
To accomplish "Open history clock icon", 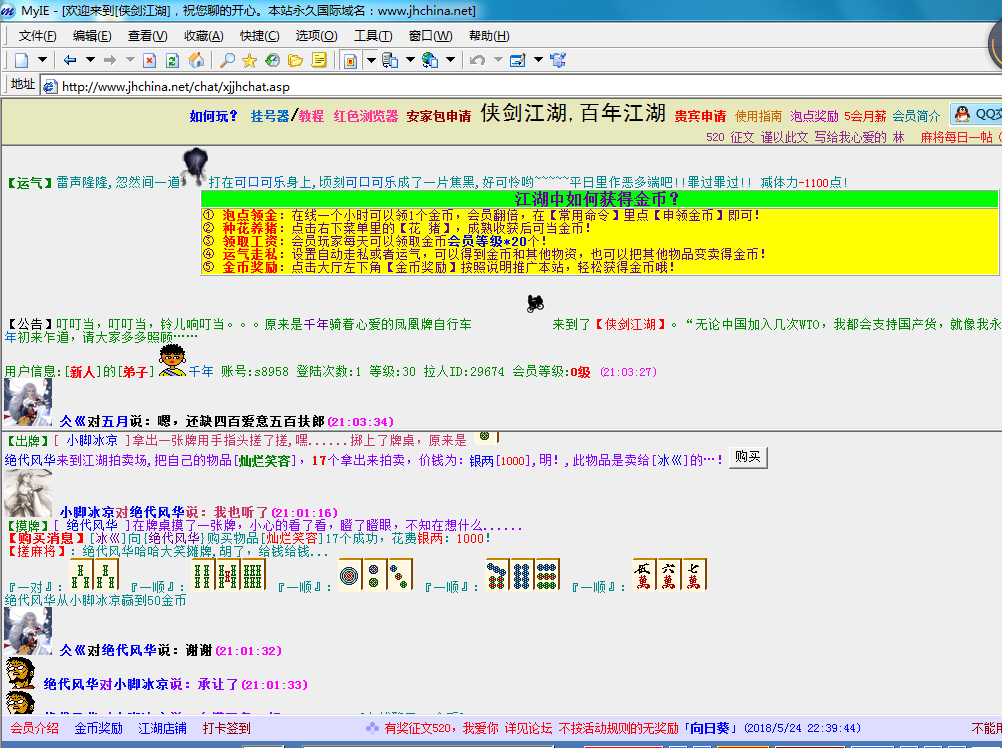I will (x=272, y=60).
